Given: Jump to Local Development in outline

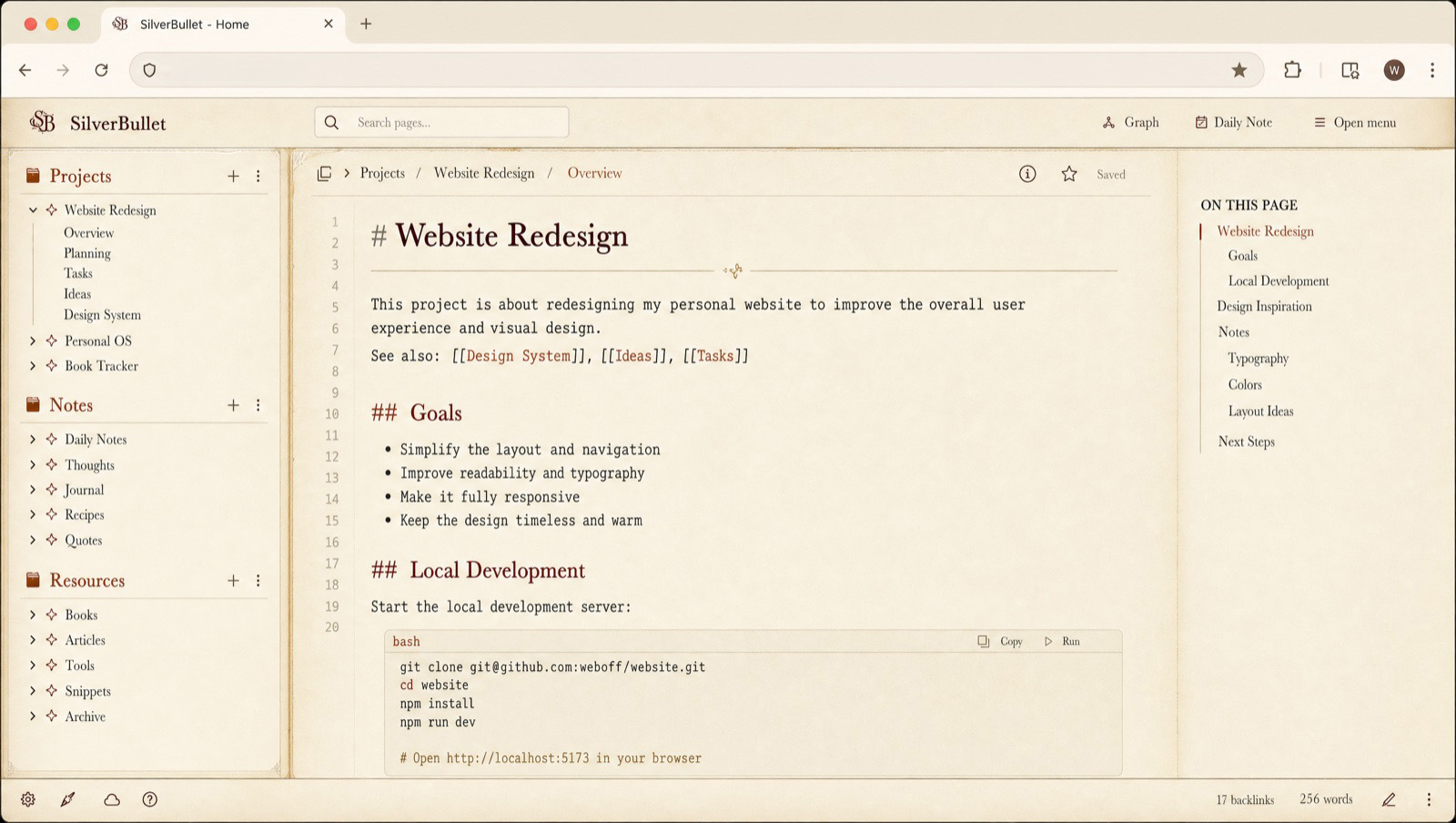Looking at the screenshot, I should coord(1279,281).
